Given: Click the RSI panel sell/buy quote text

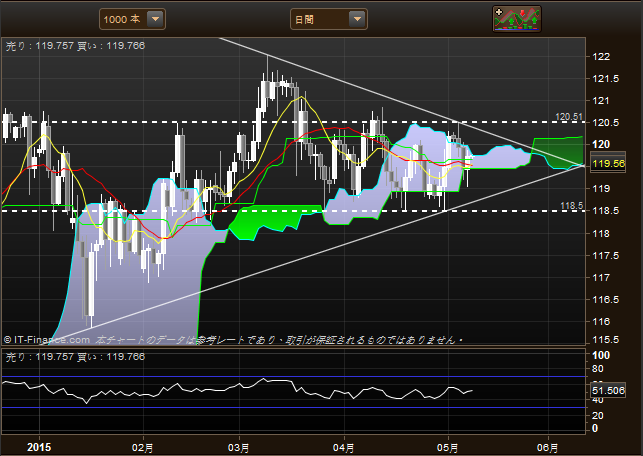Looking at the screenshot, I should tap(75, 357).
